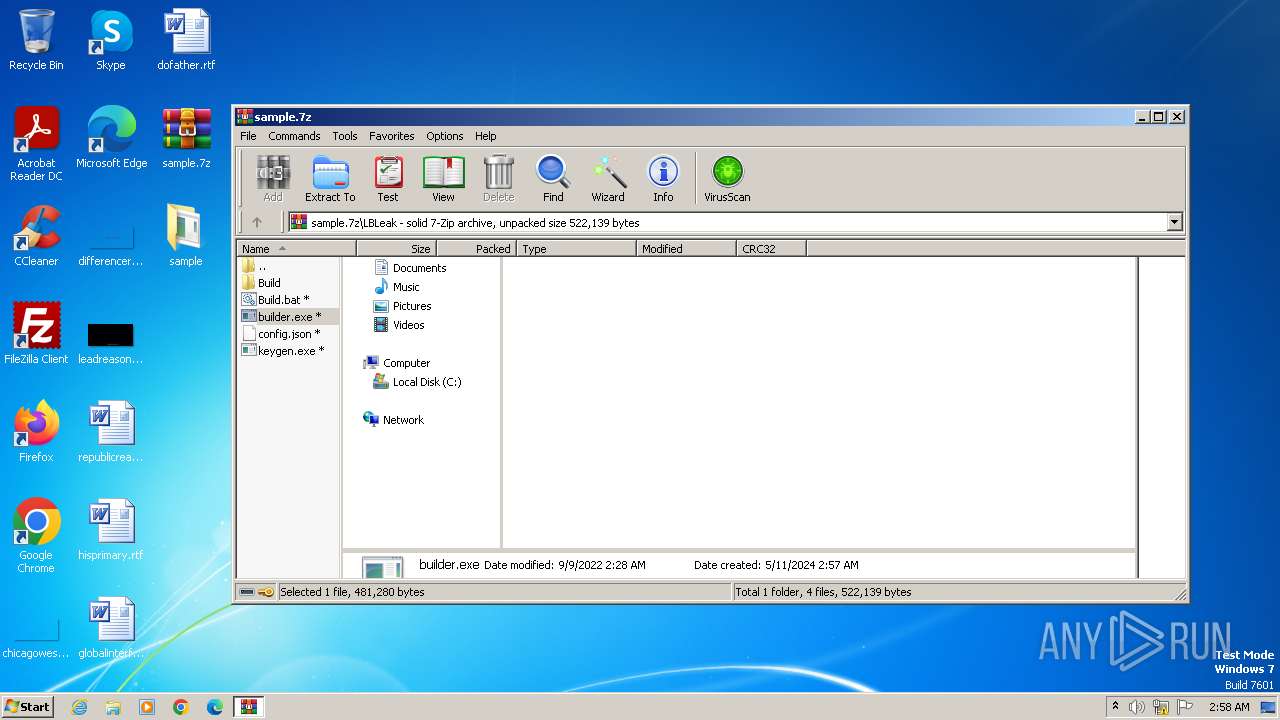Select the Documents library item

click(x=410, y=268)
